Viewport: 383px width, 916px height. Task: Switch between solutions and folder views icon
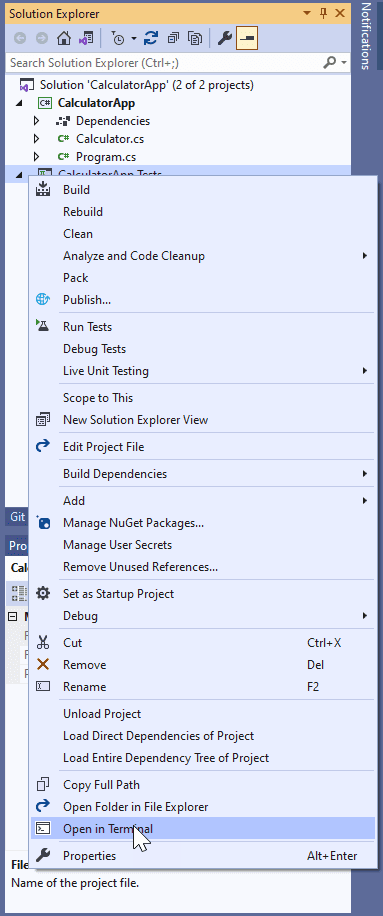tap(85, 39)
